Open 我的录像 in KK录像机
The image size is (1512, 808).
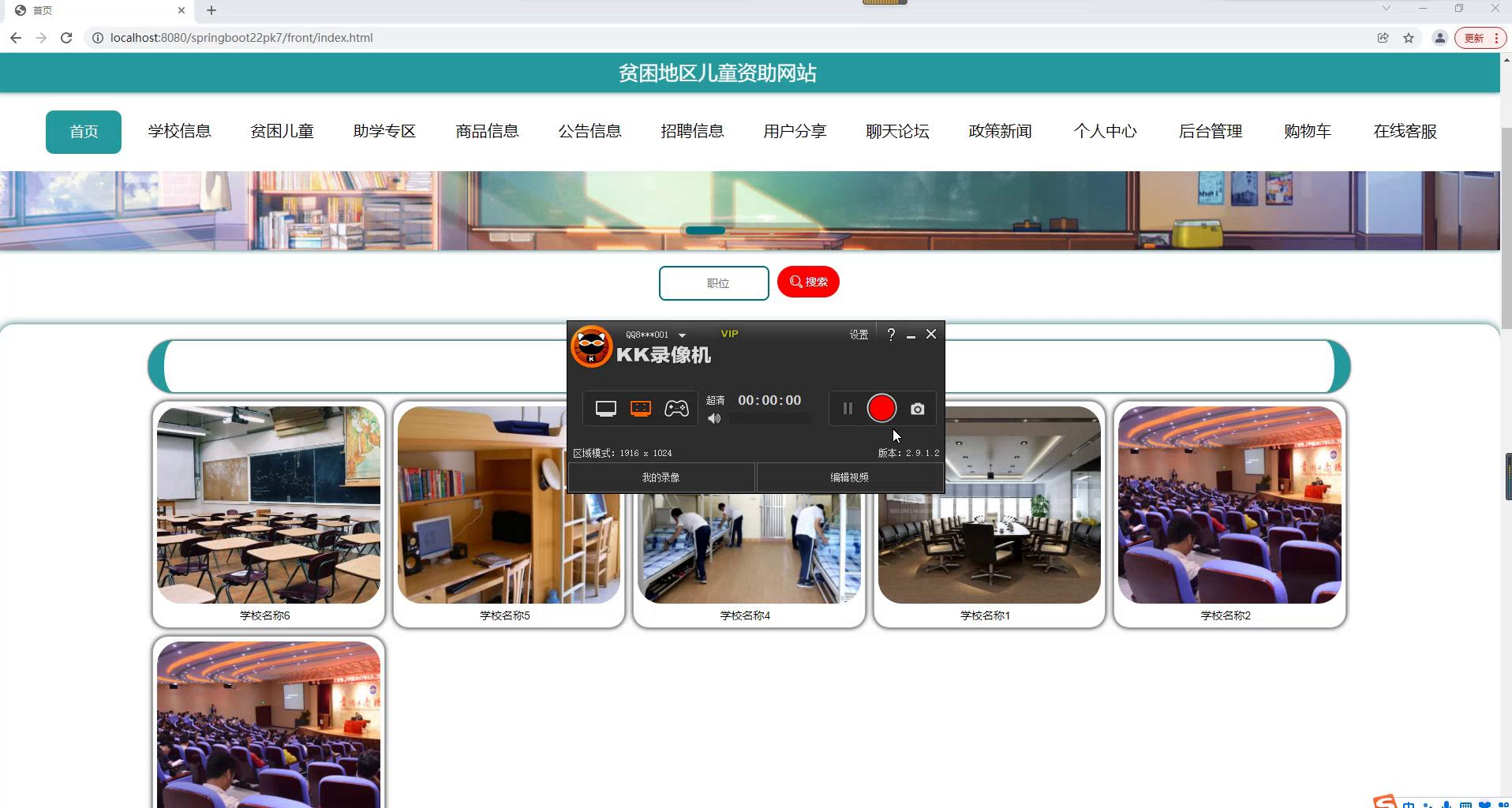coord(661,477)
